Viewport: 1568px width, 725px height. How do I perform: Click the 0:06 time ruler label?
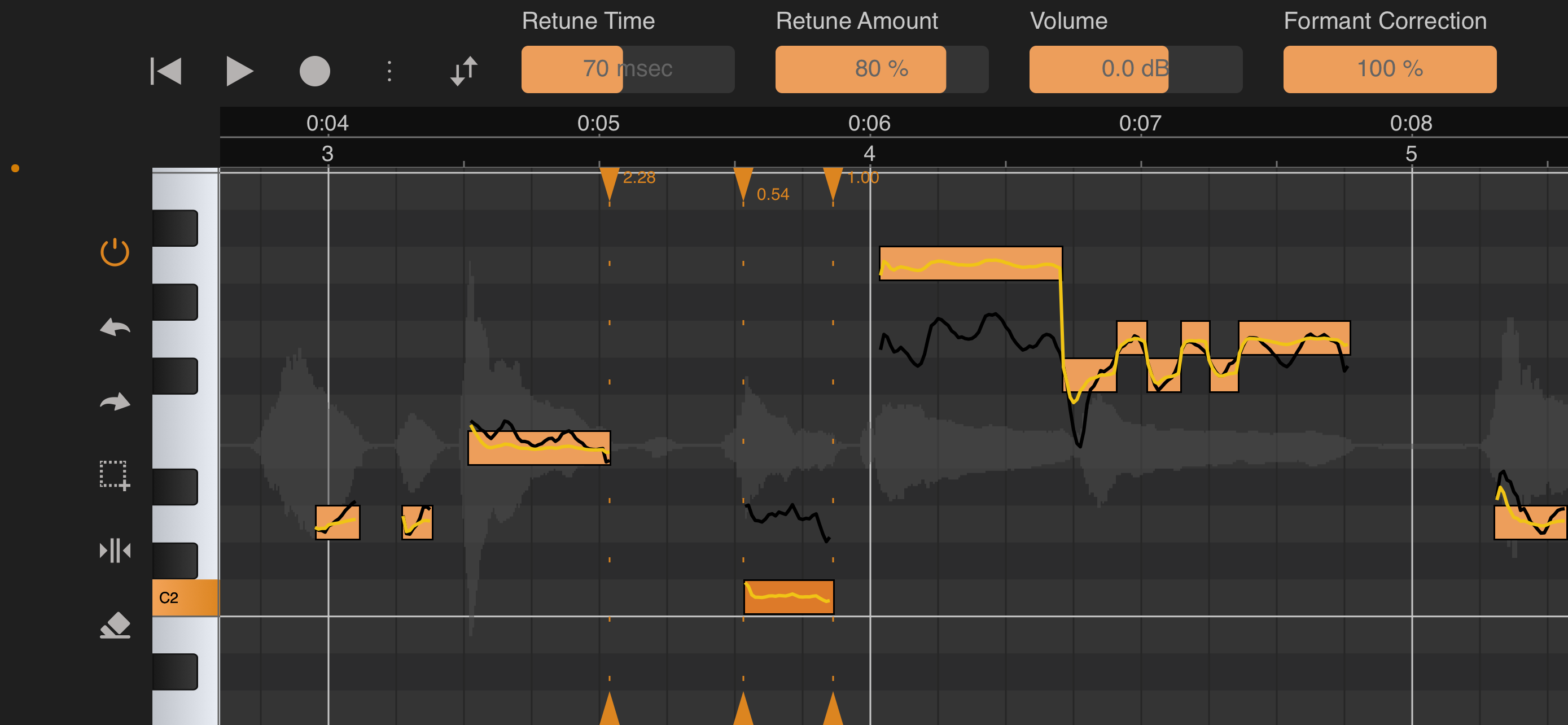point(869,123)
